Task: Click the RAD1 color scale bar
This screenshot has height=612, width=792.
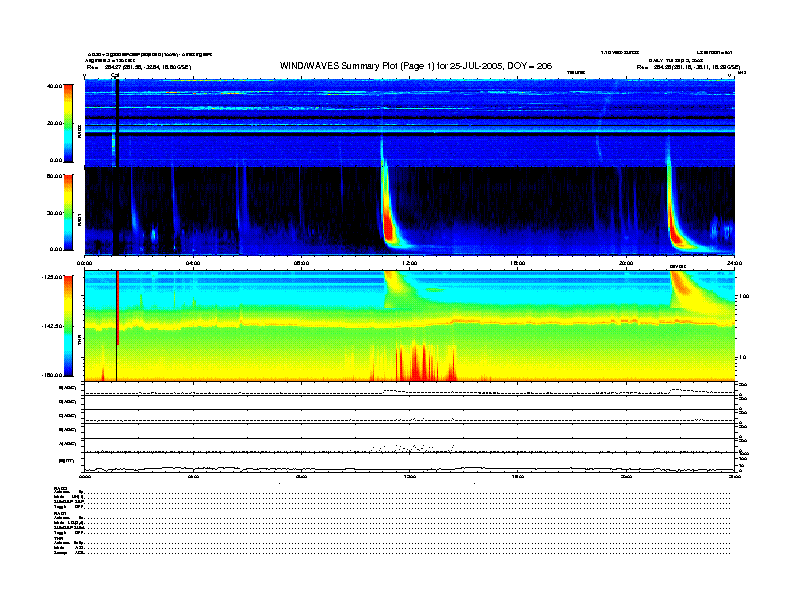Action: [68, 212]
